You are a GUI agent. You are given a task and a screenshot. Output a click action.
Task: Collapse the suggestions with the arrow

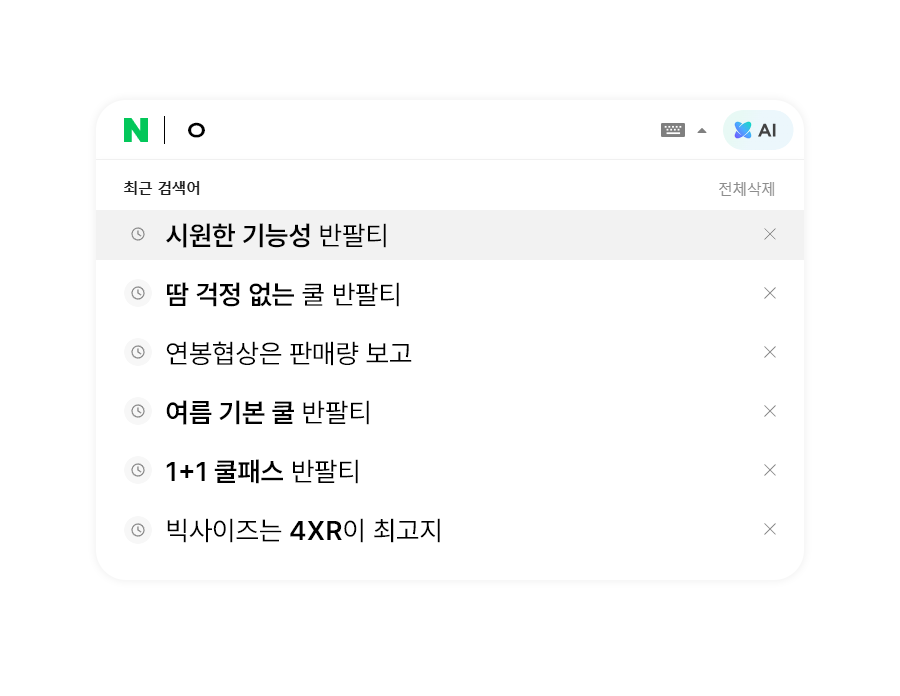[x=702, y=130]
